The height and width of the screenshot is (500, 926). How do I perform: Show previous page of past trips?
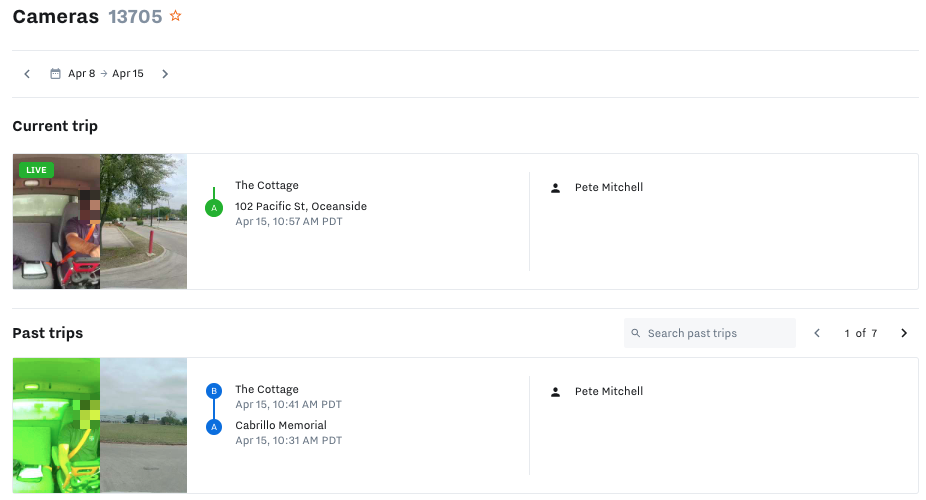(817, 333)
